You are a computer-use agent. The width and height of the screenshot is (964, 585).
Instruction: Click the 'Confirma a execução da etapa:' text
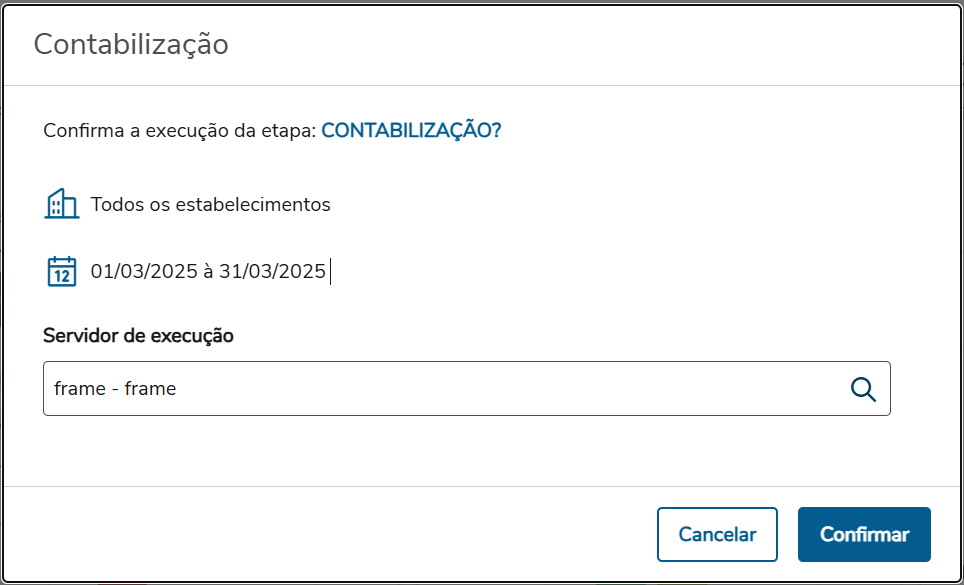179,131
